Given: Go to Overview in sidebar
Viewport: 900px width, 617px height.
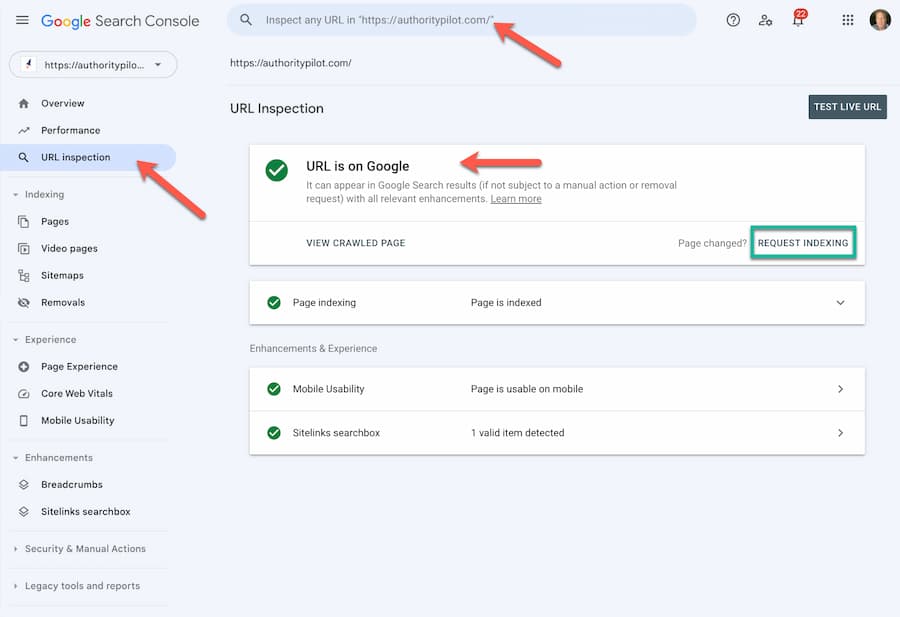Looking at the screenshot, I should pyautogui.click(x=63, y=104).
